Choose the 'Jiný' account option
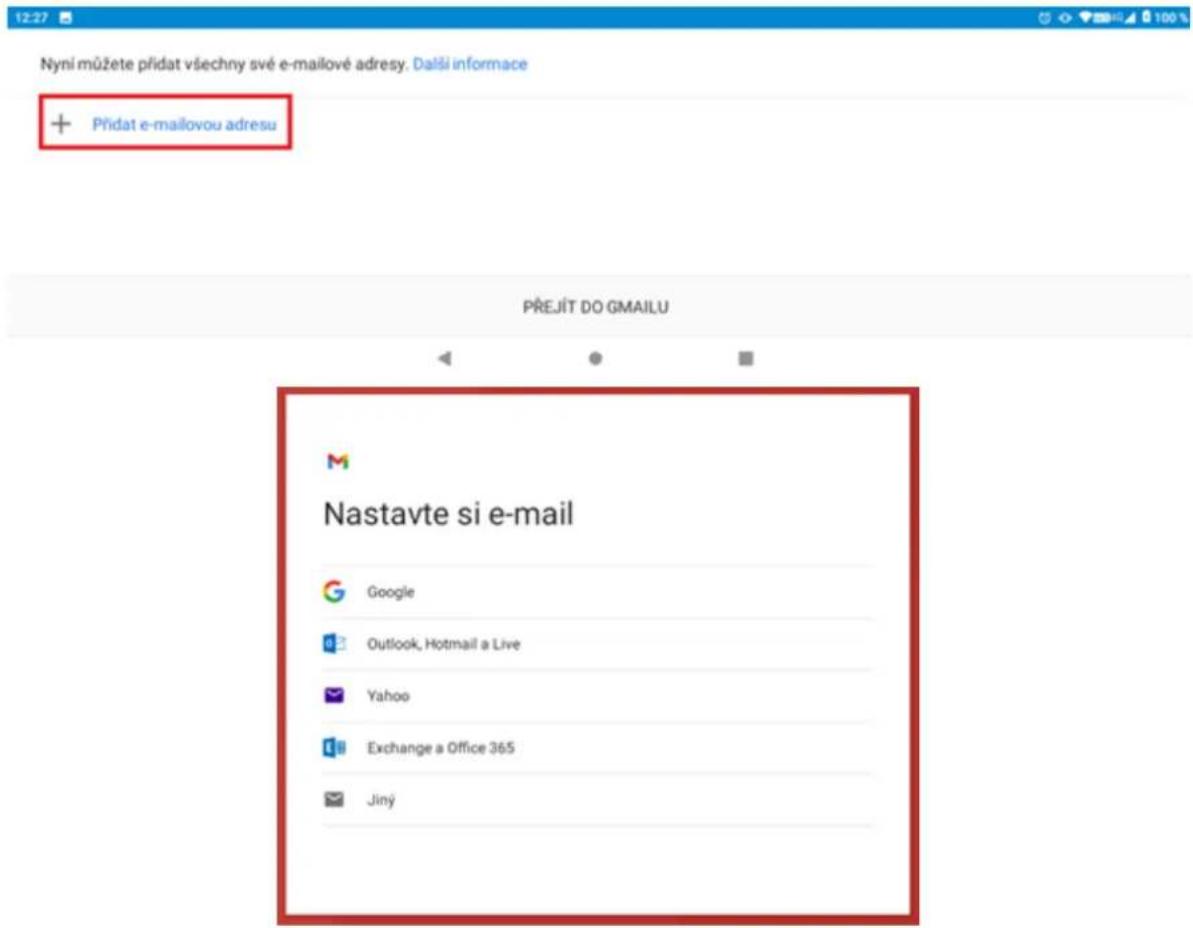The width and height of the screenshot is (1193, 928). coord(597,799)
